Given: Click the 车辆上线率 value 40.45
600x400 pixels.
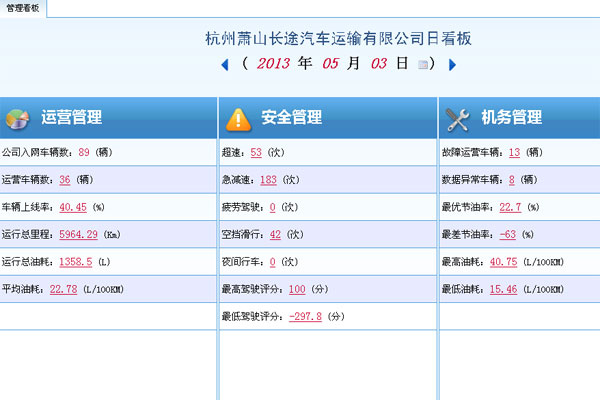Looking at the screenshot, I should coord(73,207).
